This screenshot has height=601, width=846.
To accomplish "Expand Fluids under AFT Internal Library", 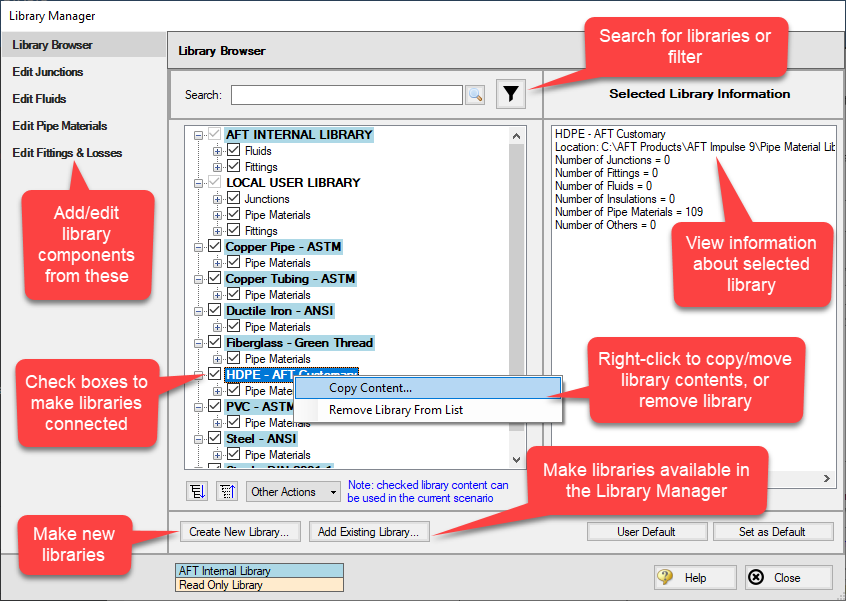I will pyautogui.click(x=217, y=151).
